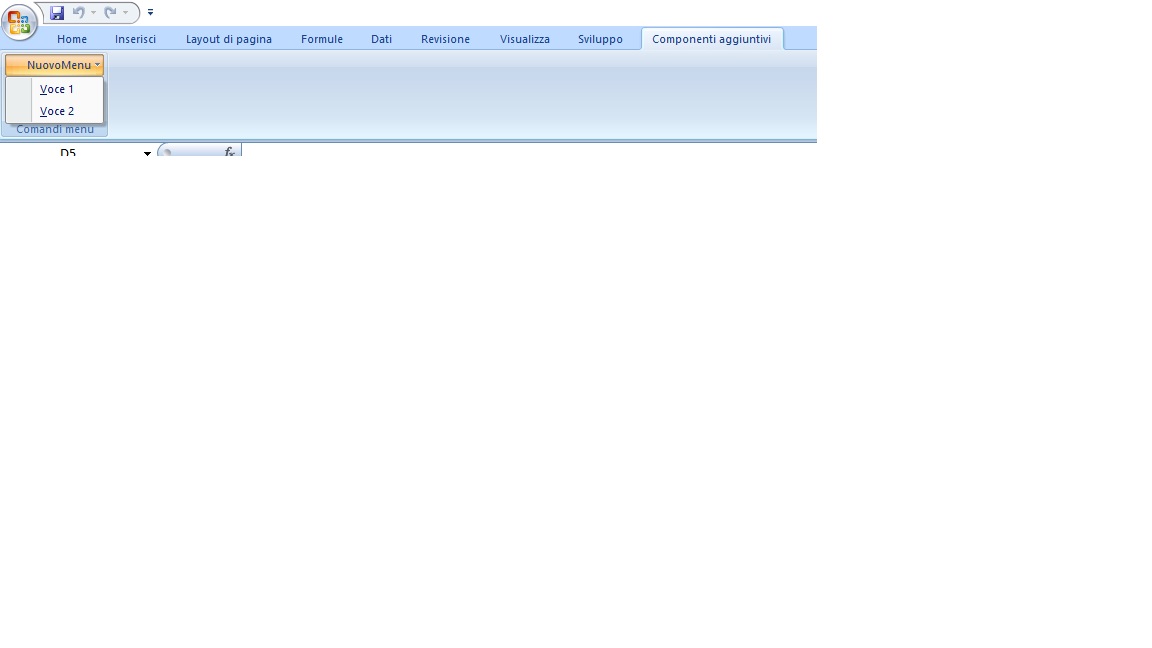Open the Office button menu
The height and width of the screenshot is (648, 1152).
pyautogui.click(x=19, y=22)
